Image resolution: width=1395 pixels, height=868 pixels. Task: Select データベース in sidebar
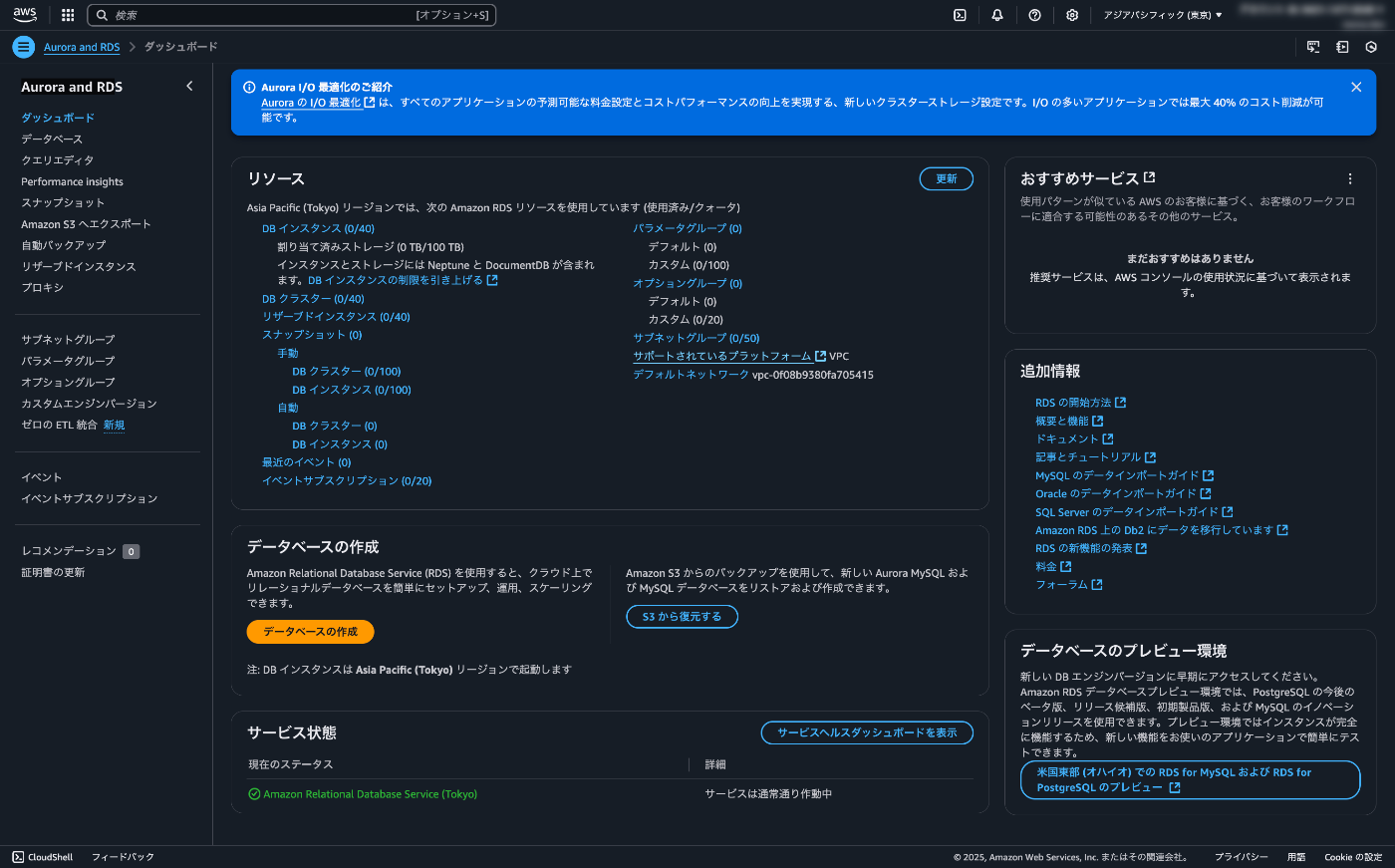pyautogui.click(x=52, y=139)
